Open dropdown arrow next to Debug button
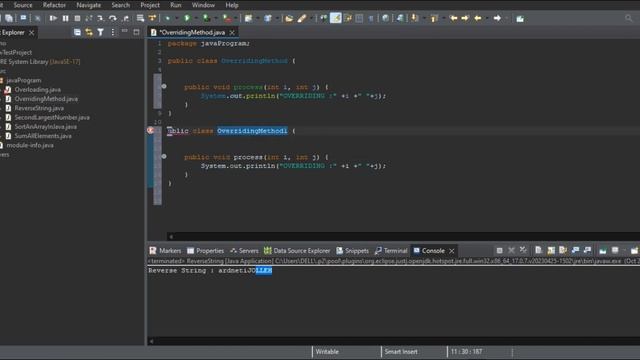640x360 pixels. [176, 18]
